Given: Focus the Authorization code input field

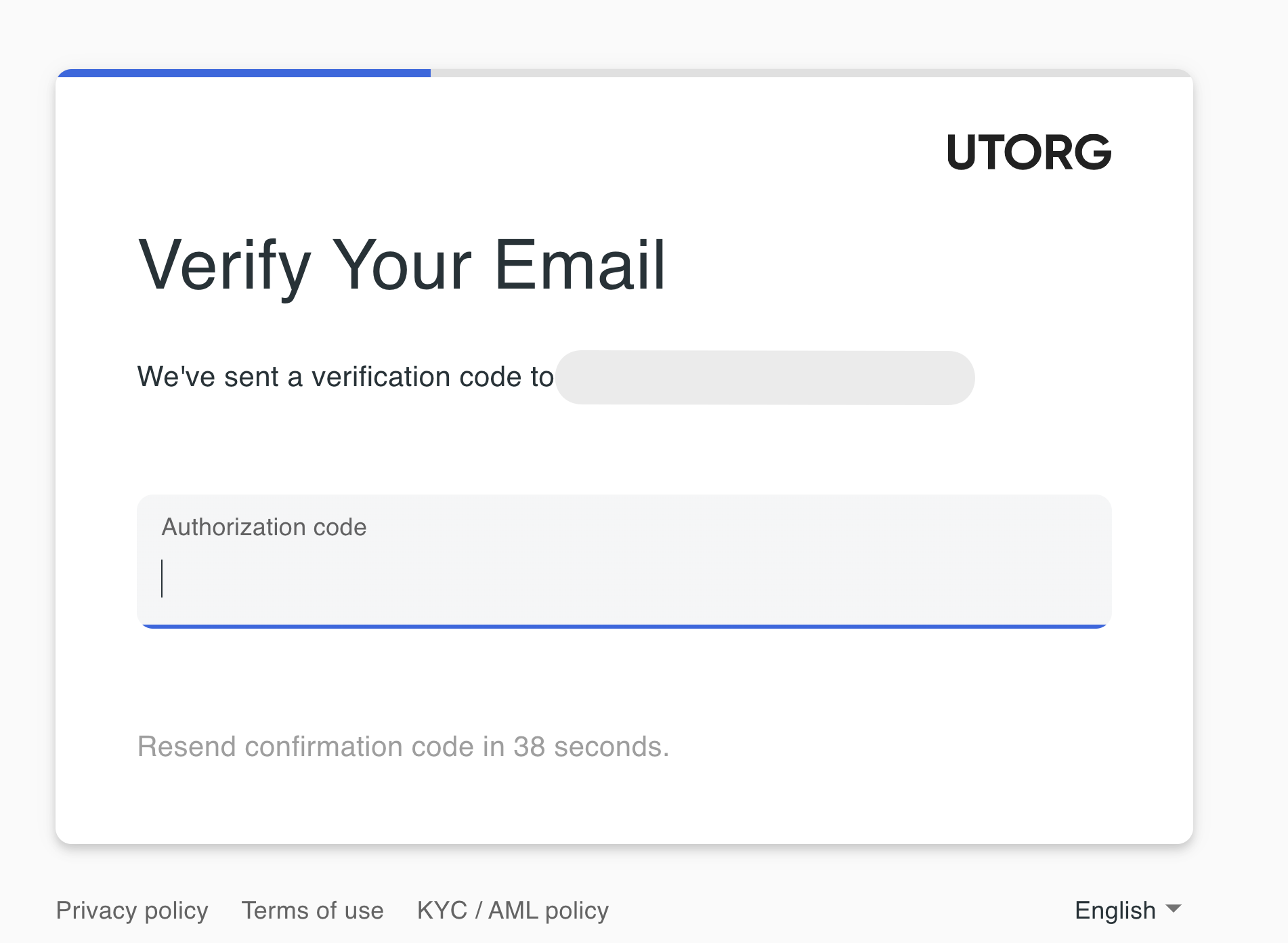Looking at the screenshot, I should pos(623,578).
